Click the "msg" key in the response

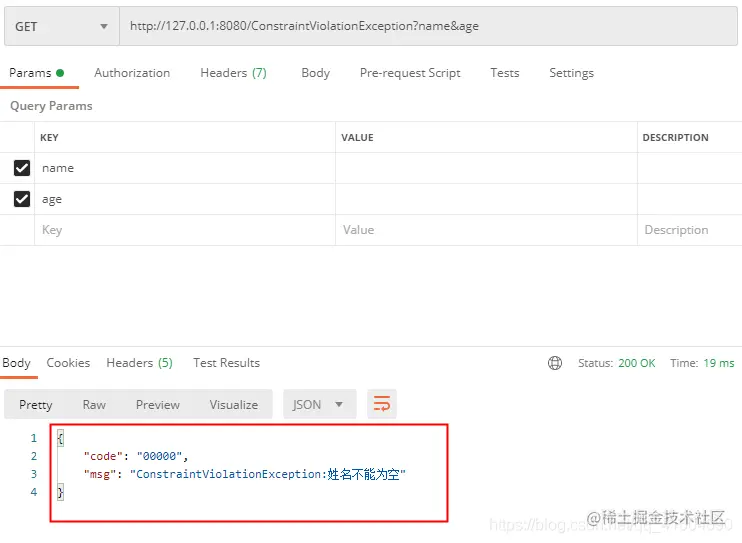[x=100, y=474]
